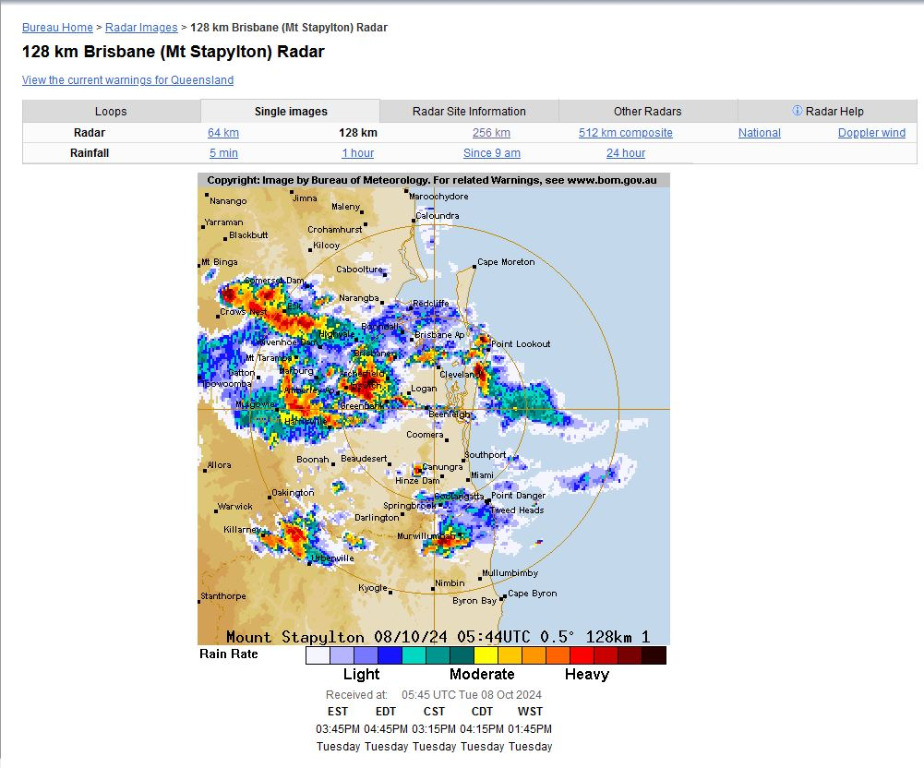Click the bright red rain rate swatch
Viewport: 924px width, 768px height.
tap(582, 655)
